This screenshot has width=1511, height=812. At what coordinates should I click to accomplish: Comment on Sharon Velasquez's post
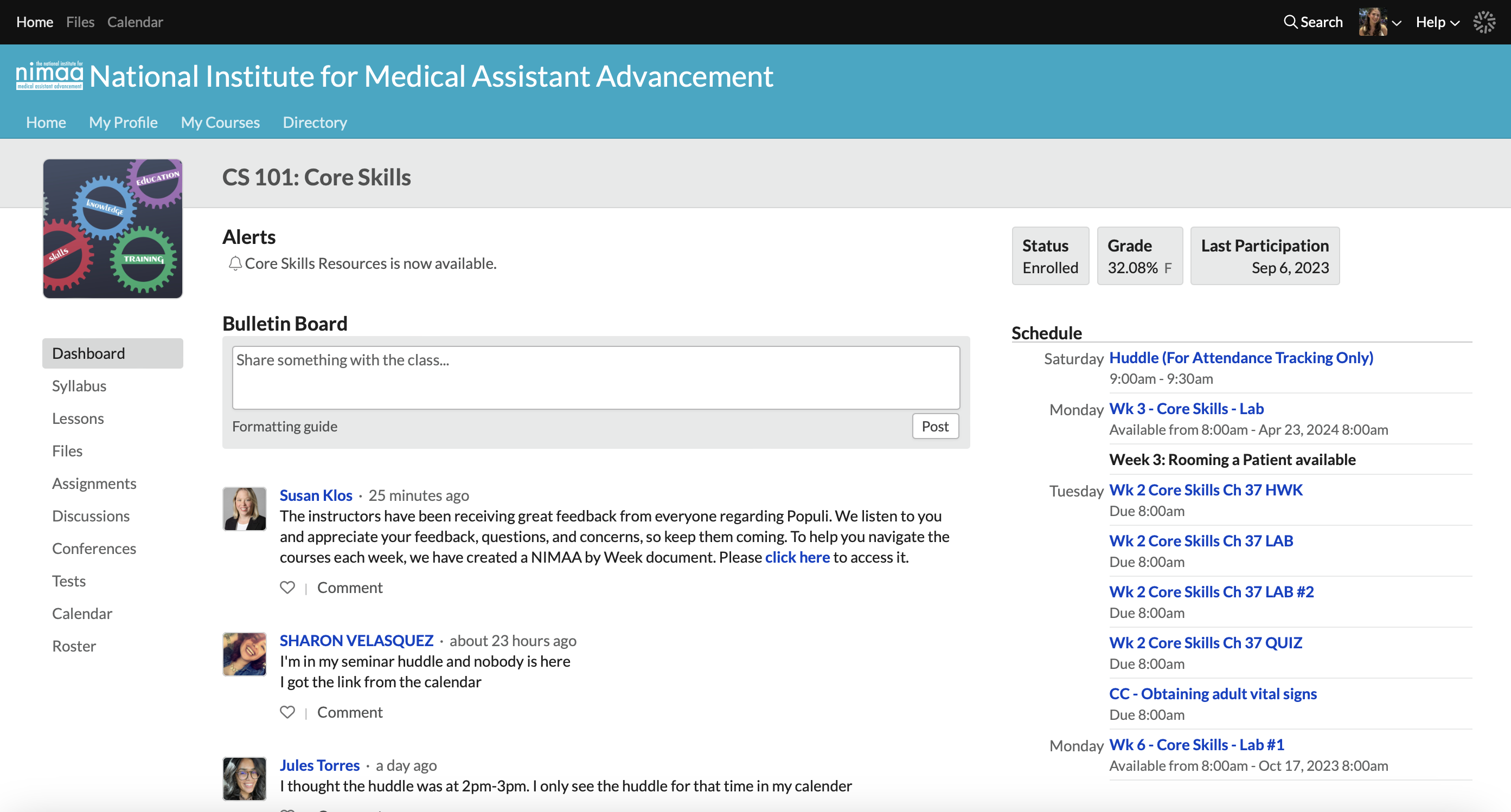pos(350,712)
